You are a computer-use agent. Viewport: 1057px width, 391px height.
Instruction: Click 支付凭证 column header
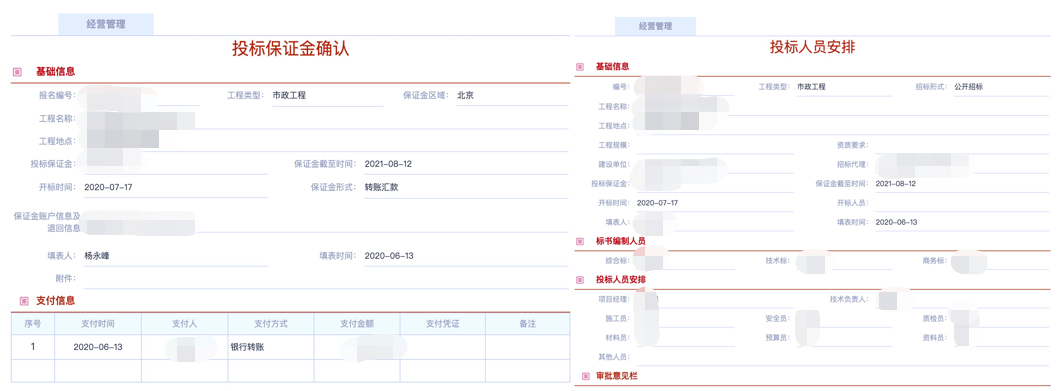(442, 324)
